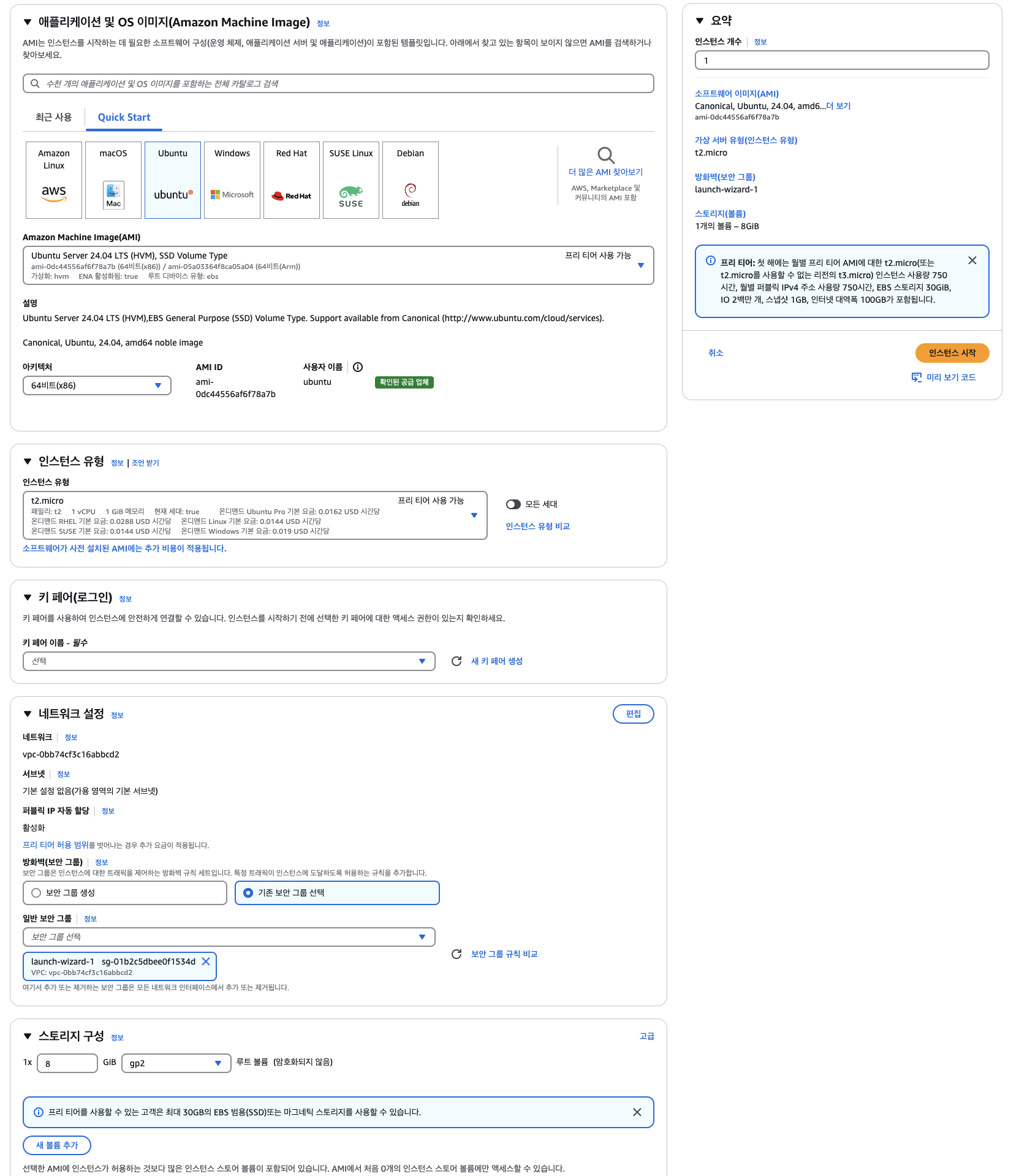
Task: Pick the Debian AMI tile
Action: point(411,180)
